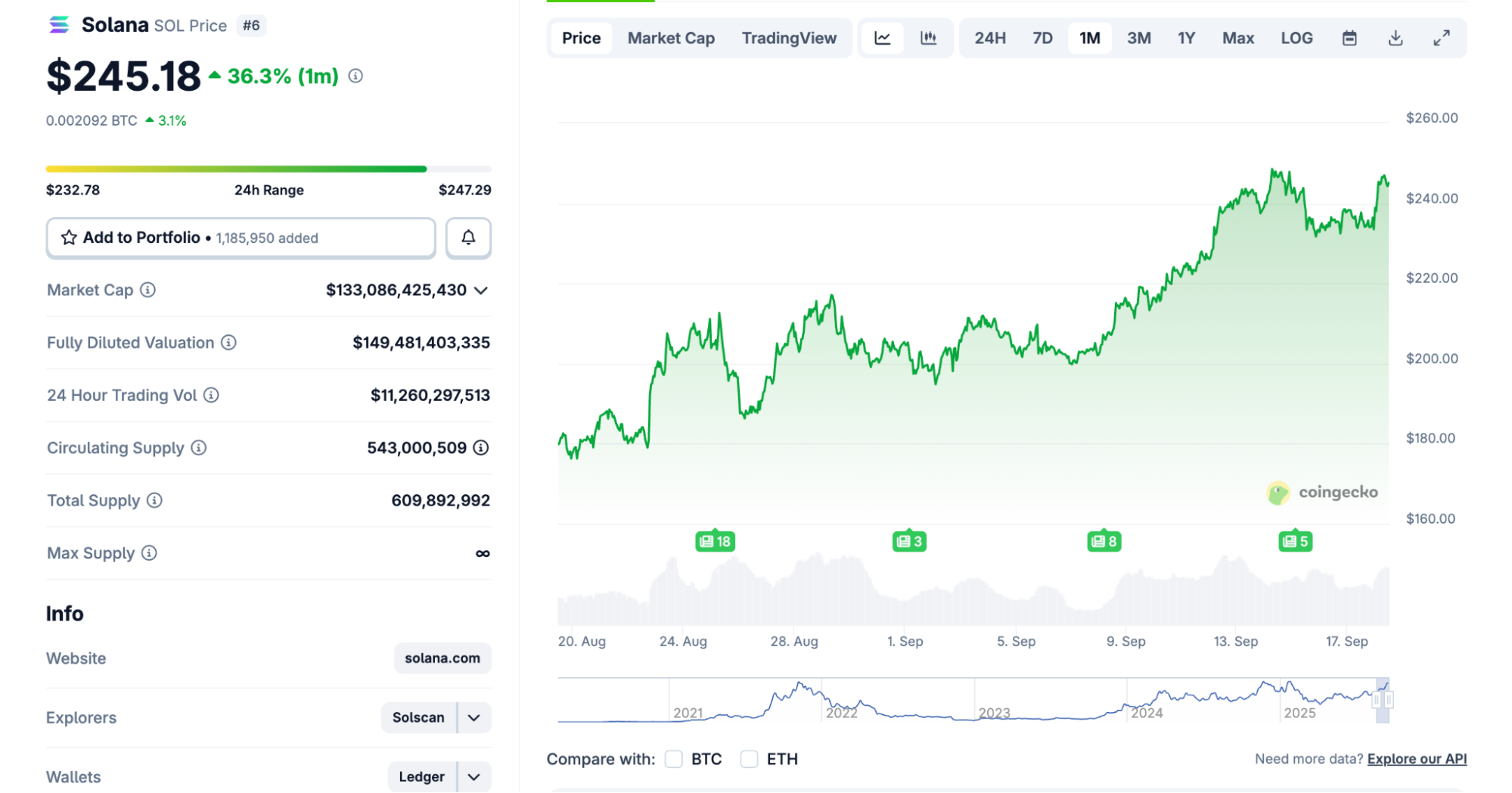1512x793 pixels.
Task: Click $11,260,297,513 trading volume value
Action: 430,395
